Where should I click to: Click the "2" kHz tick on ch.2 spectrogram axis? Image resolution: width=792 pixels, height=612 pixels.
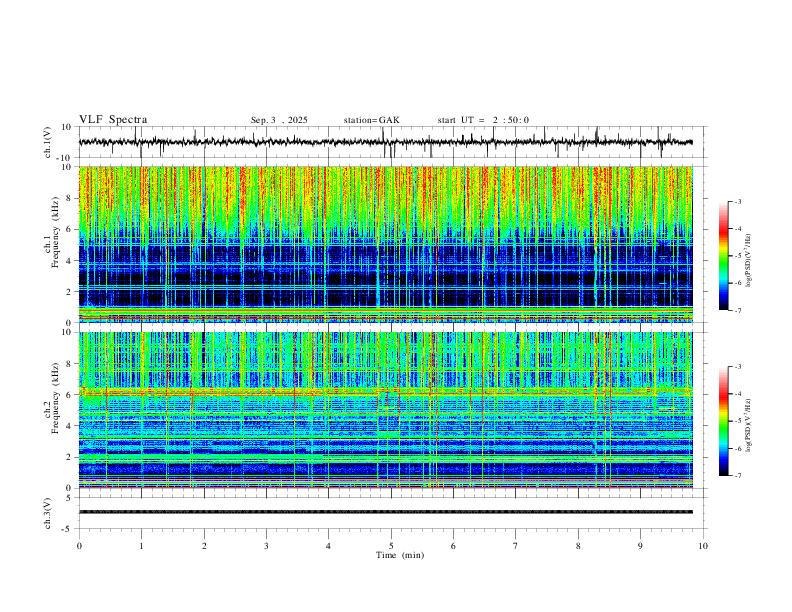[69, 457]
